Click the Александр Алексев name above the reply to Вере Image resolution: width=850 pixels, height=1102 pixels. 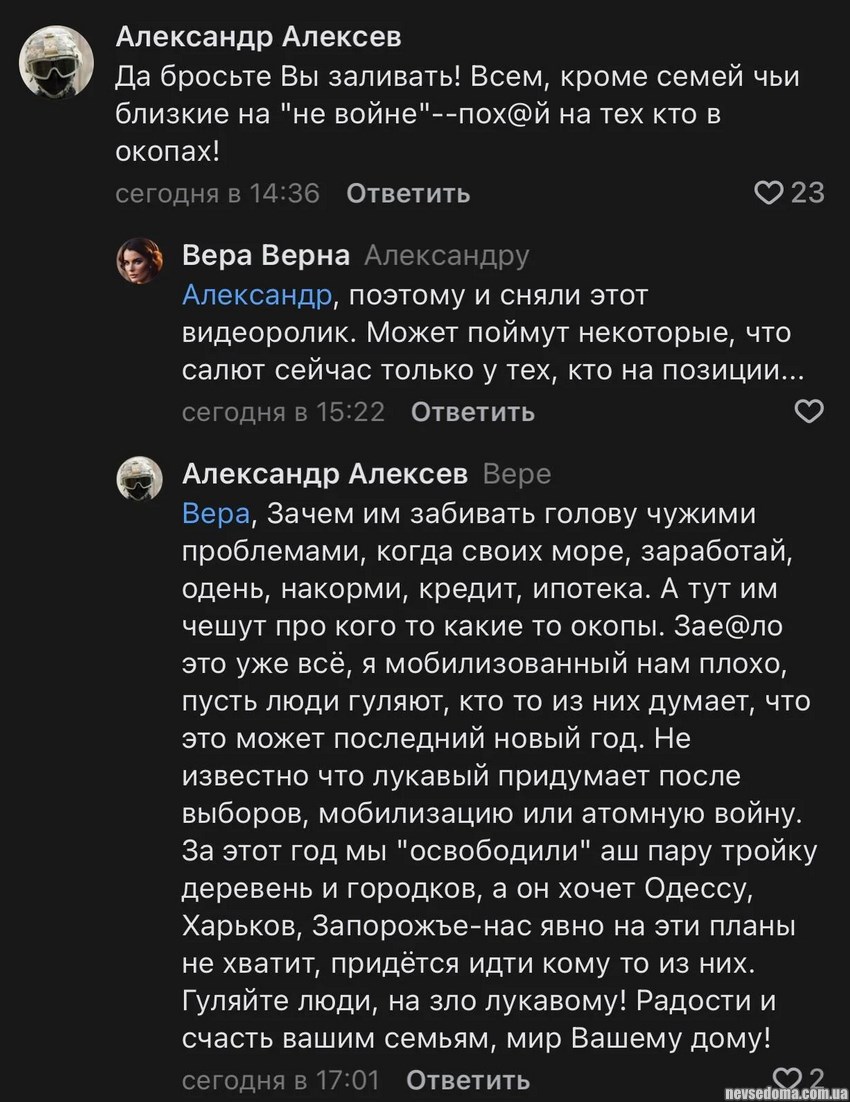pos(324,473)
